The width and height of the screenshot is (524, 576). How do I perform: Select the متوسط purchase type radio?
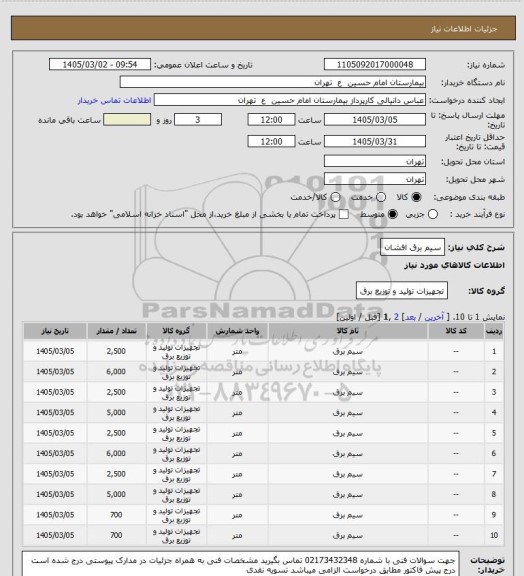(x=393, y=214)
